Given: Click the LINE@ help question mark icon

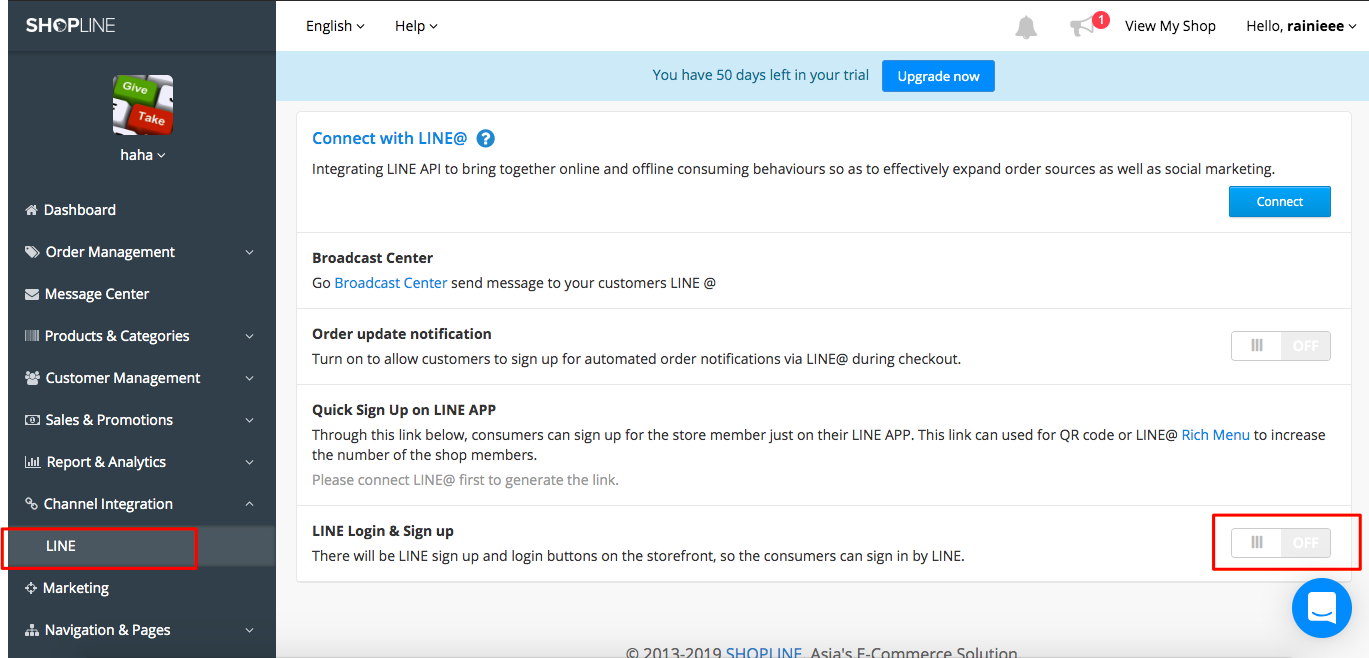Looking at the screenshot, I should [486, 139].
